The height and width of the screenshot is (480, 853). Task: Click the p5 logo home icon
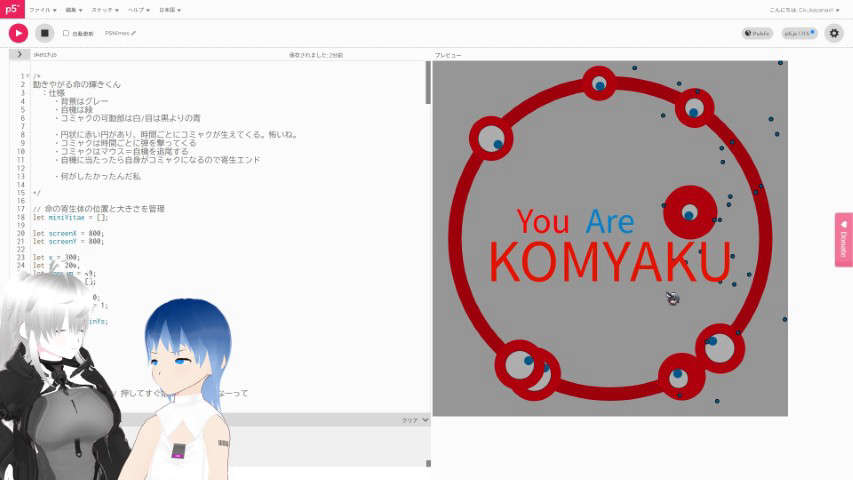click(14, 8)
